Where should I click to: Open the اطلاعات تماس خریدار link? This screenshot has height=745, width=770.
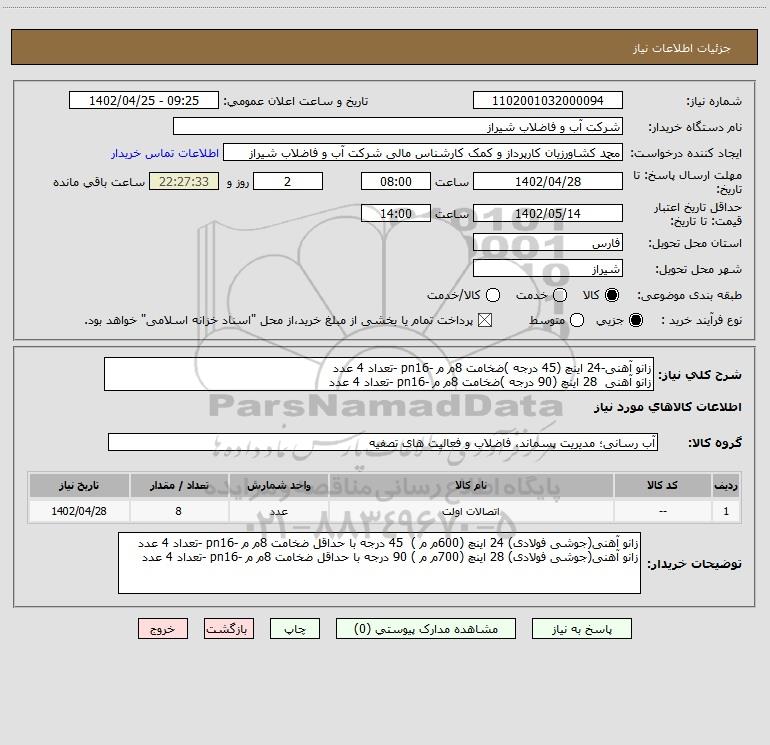tap(165, 153)
